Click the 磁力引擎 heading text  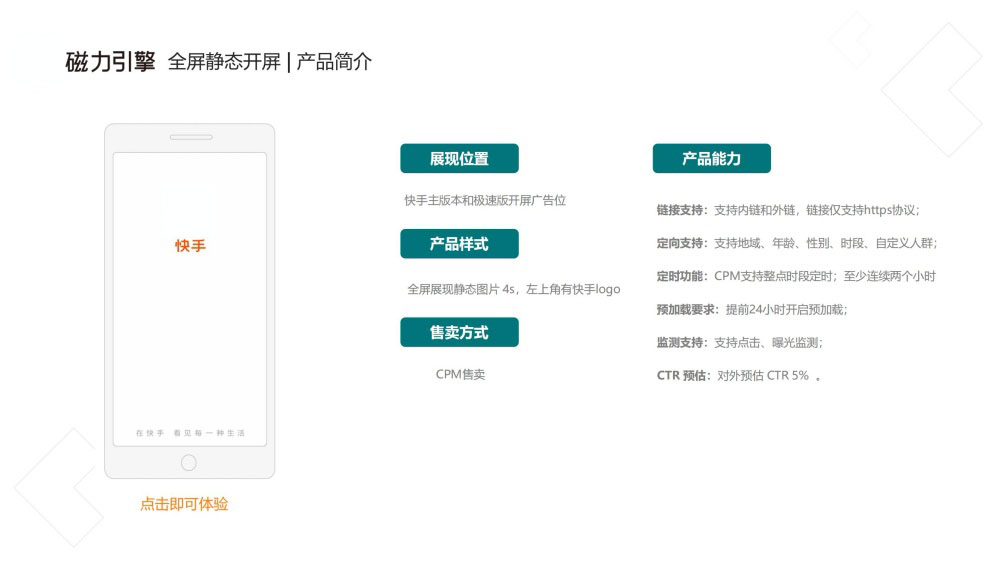pyautogui.click(x=110, y=62)
